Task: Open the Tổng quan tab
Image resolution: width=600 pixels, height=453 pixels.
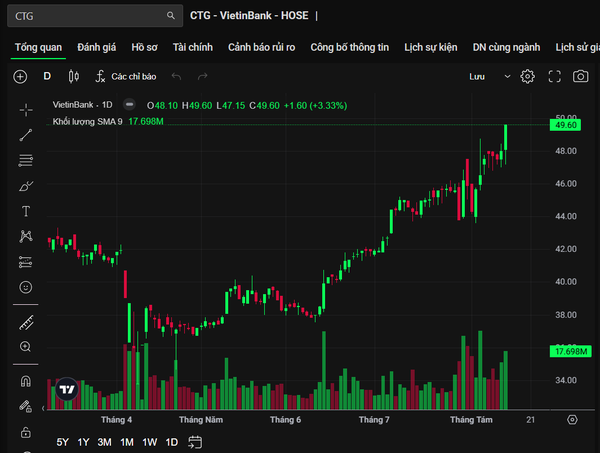Action: [x=38, y=47]
